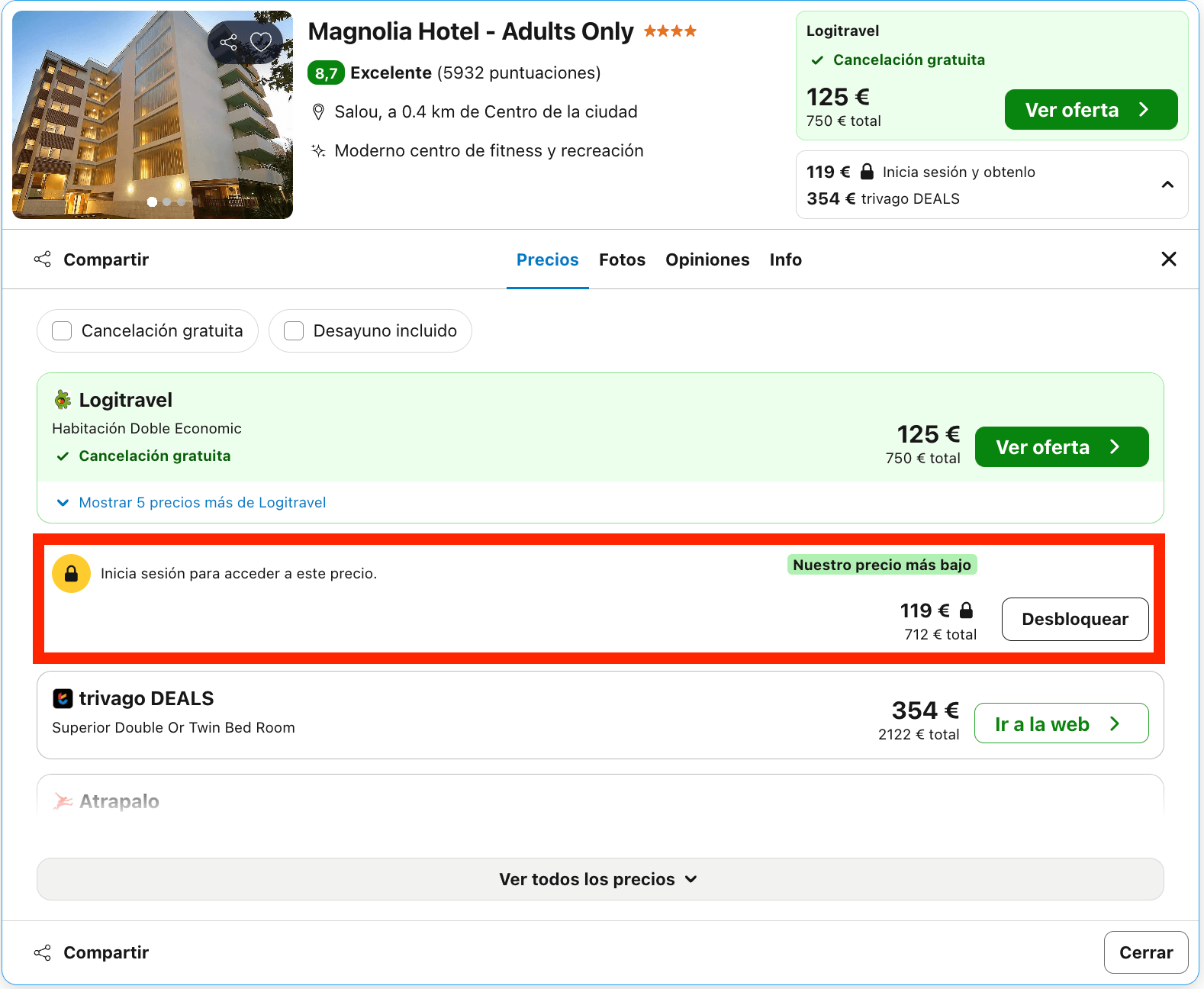Click share icon next to bottom Compartir
This screenshot has height=989, width=1204.
click(43, 952)
